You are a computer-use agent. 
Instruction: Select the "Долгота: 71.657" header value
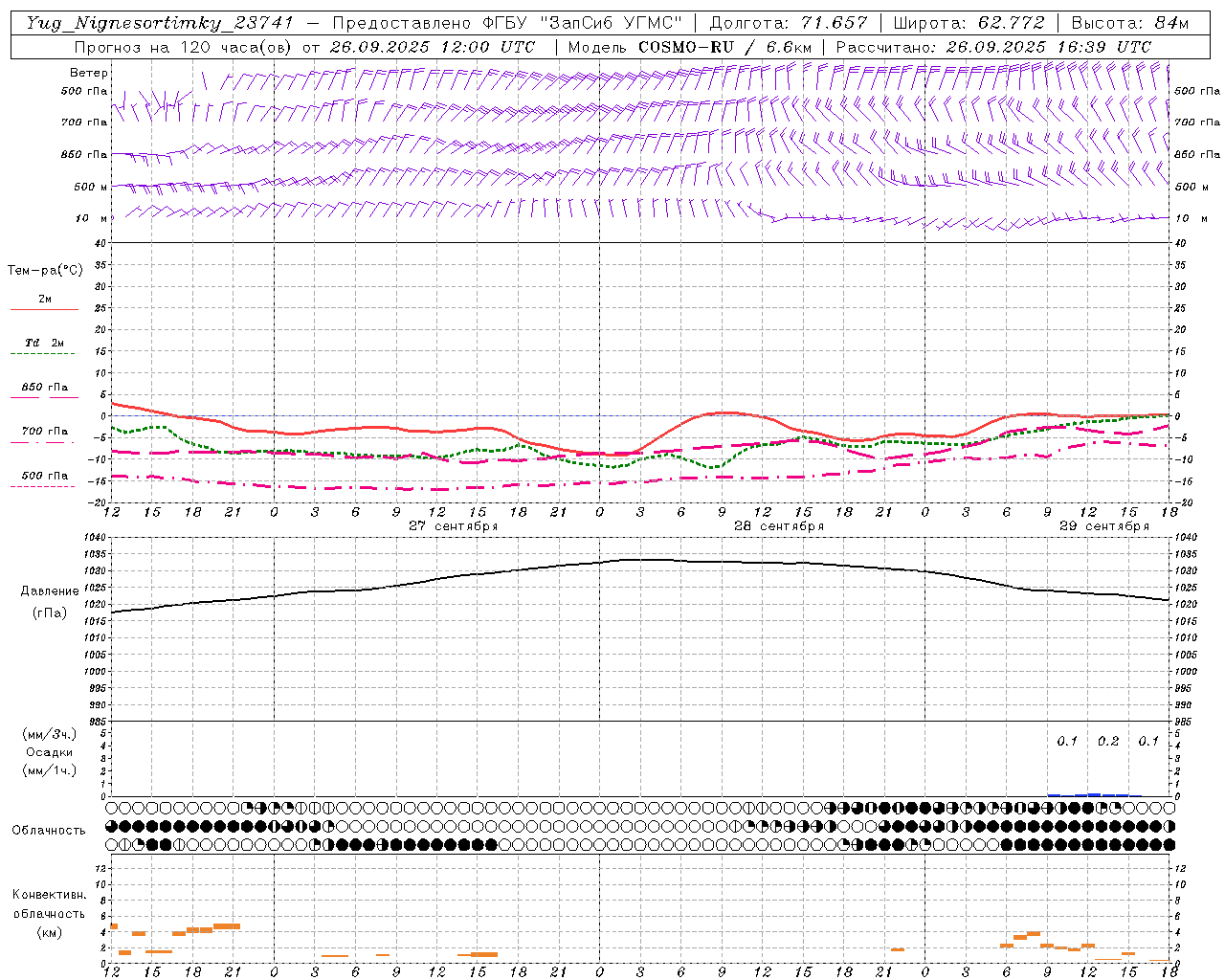tap(789, 23)
